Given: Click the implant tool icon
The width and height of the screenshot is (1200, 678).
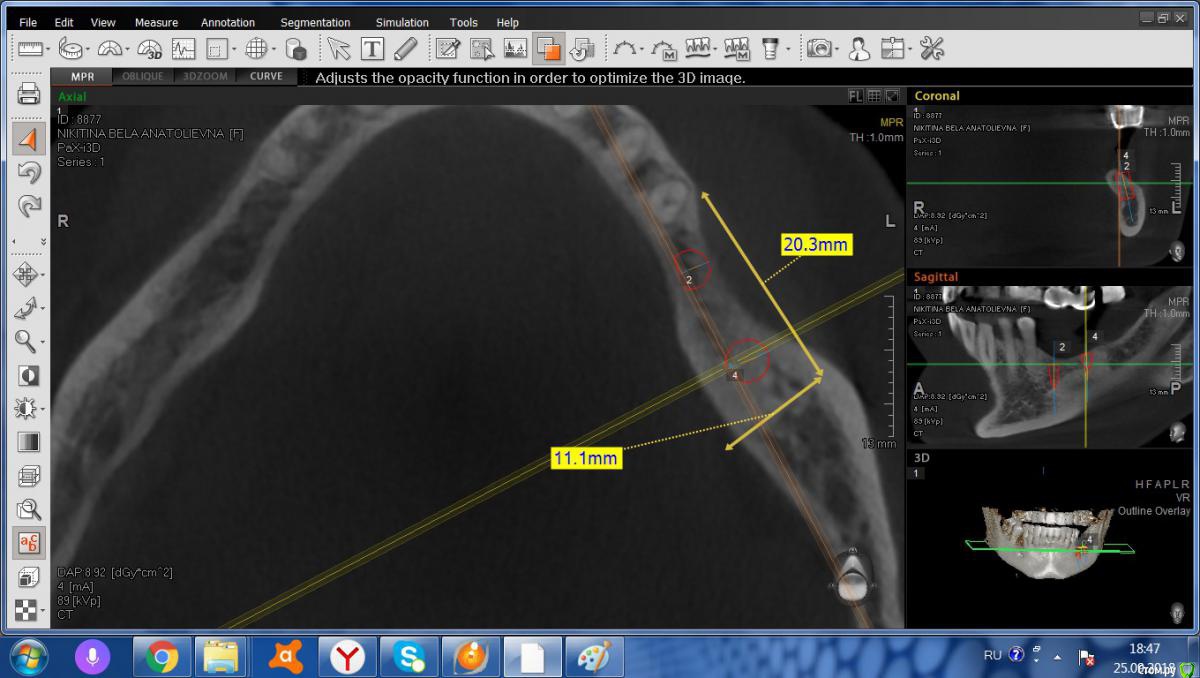Looking at the screenshot, I should click(770, 48).
